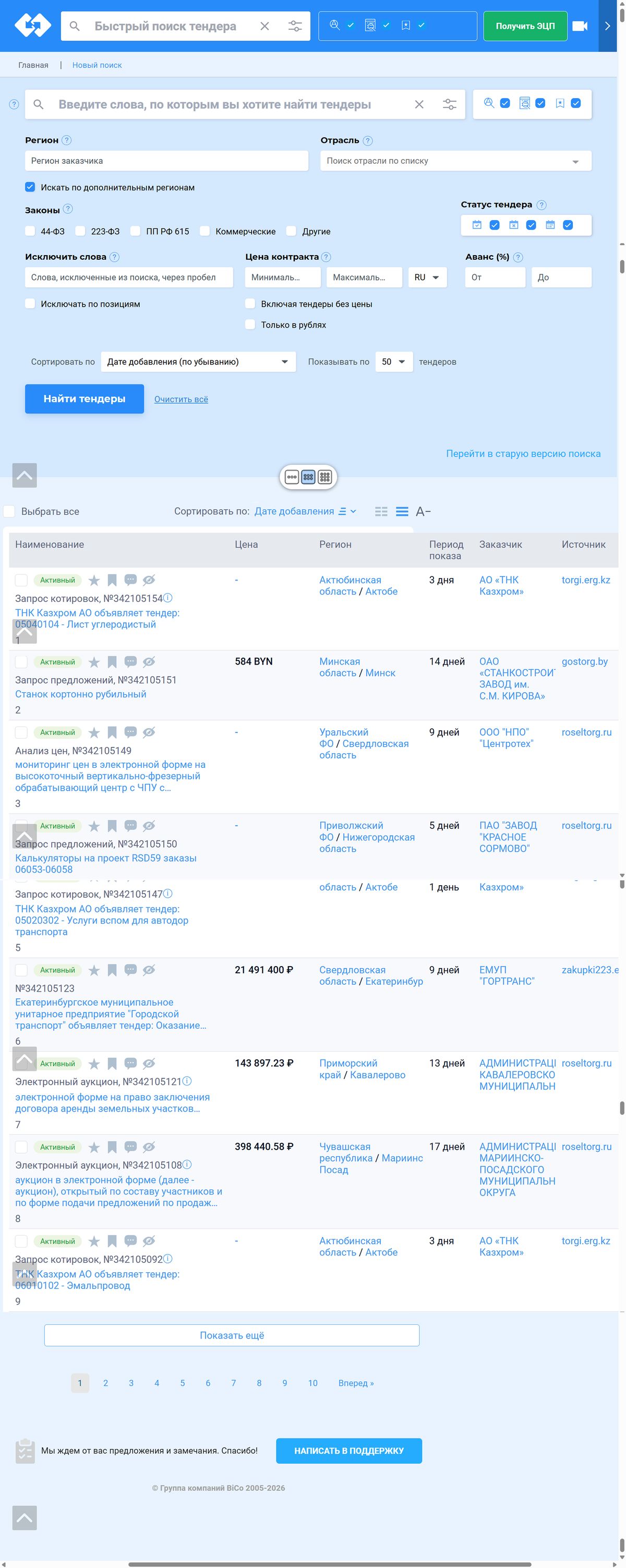Open source link zakupki223 for ЕМУП ГОРТРАНС
Image resolution: width=626 pixels, height=1568 pixels.
click(589, 970)
